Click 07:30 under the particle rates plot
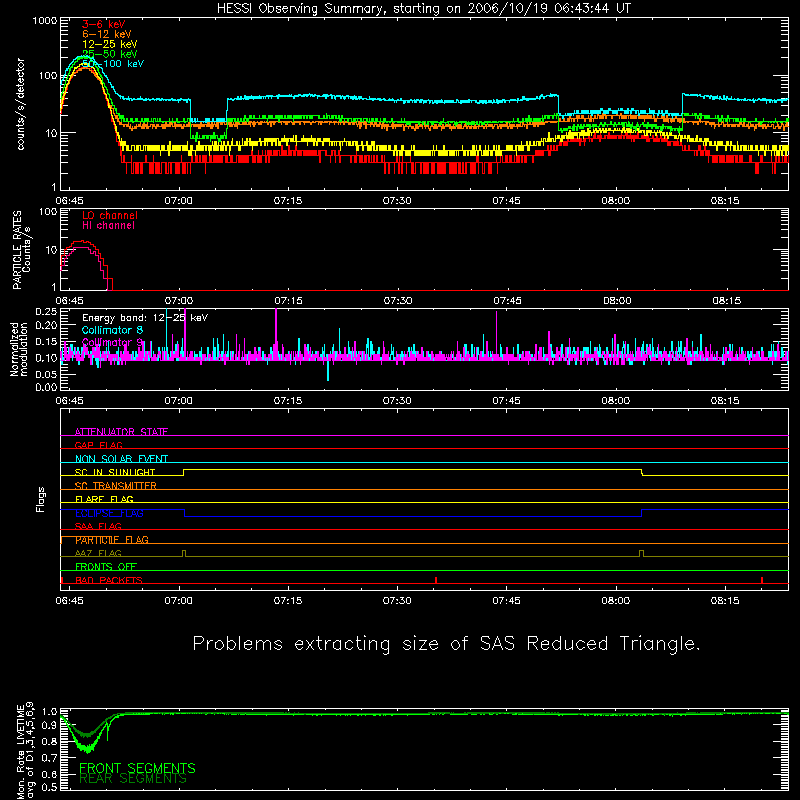Screen dimensions: 800x800 [397, 301]
